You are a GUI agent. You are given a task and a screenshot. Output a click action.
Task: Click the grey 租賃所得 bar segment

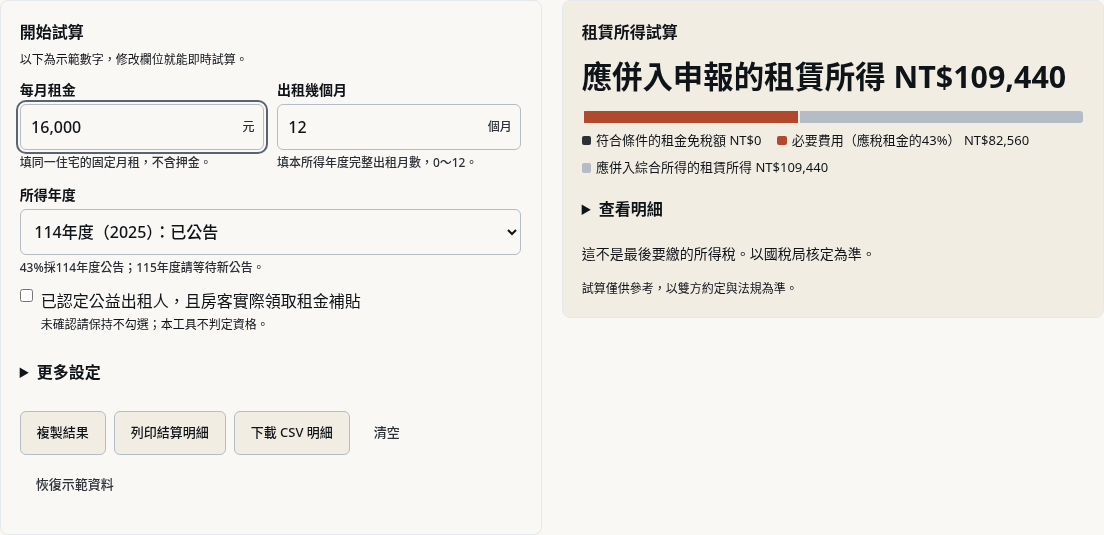[941, 117]
